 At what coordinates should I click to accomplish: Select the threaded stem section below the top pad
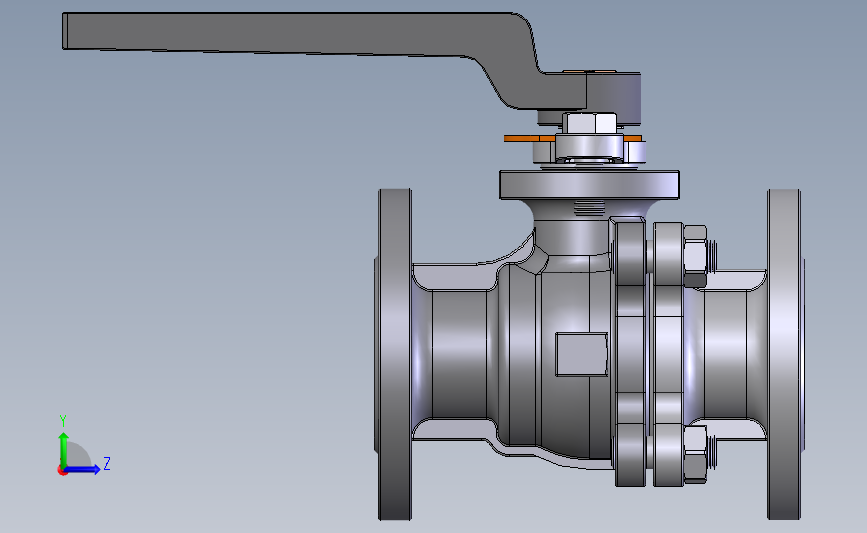[589, 208]
